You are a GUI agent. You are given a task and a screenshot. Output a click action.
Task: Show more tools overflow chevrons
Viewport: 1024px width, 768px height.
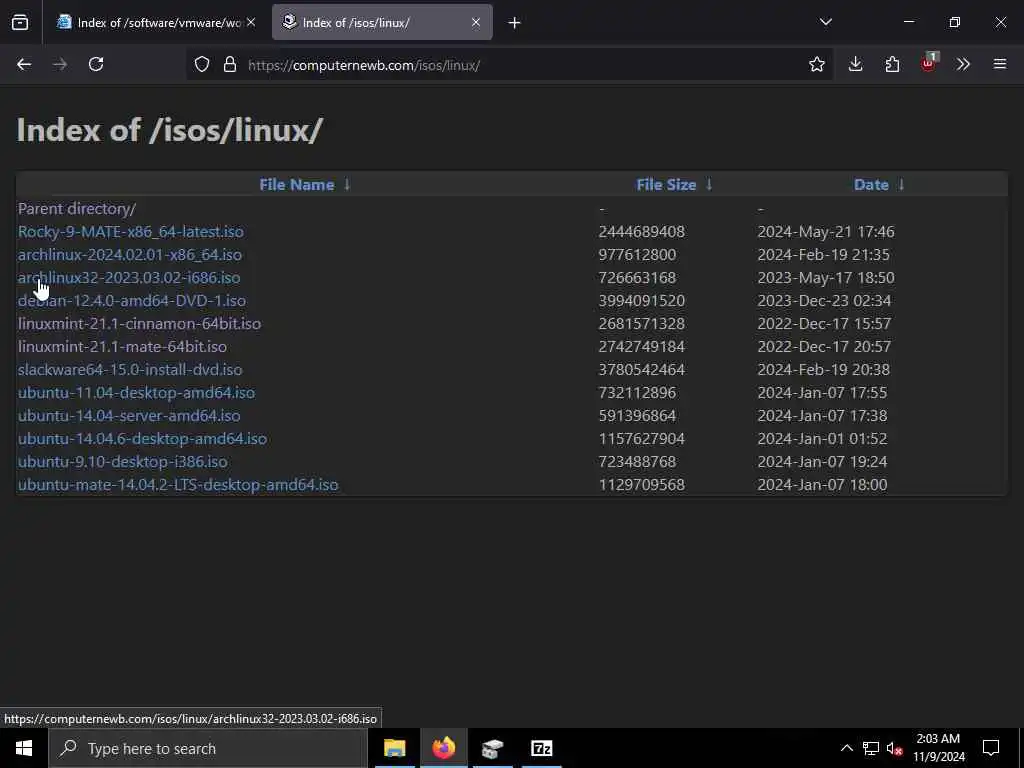tap(963, 64)
